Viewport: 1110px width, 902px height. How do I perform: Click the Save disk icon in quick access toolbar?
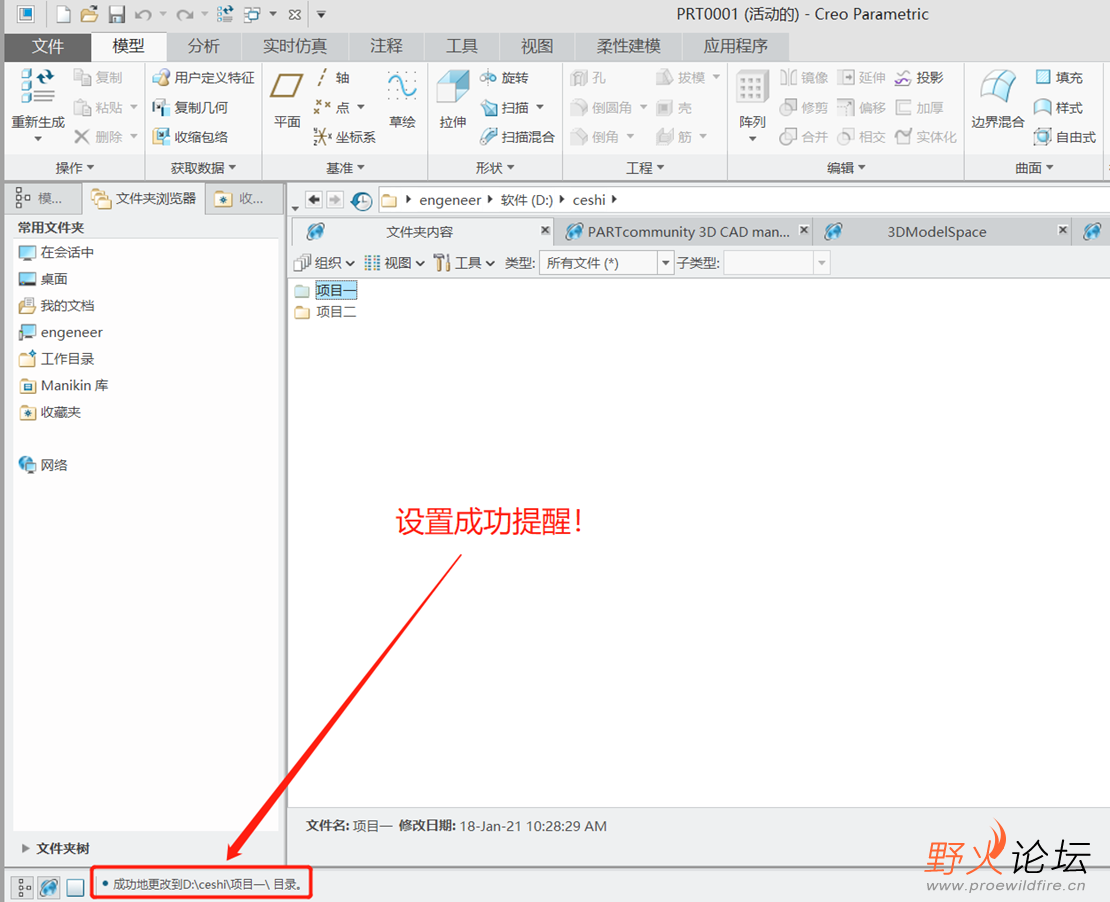pos(117,14)
